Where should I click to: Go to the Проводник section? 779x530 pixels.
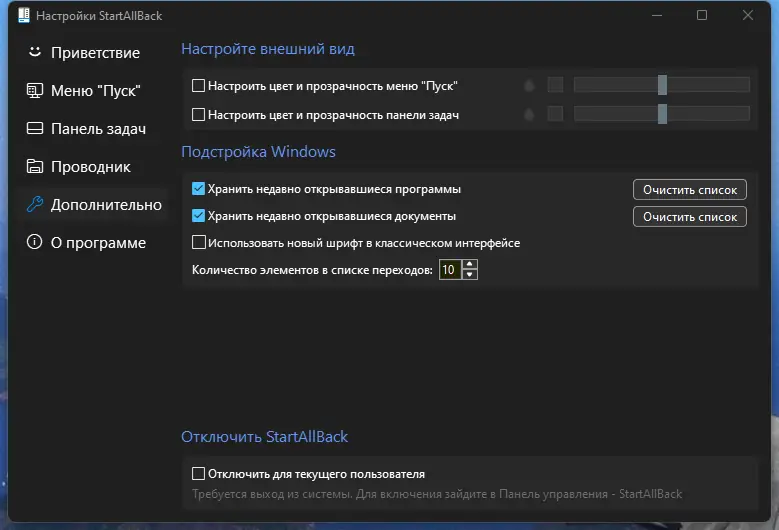tap(91, 167)
